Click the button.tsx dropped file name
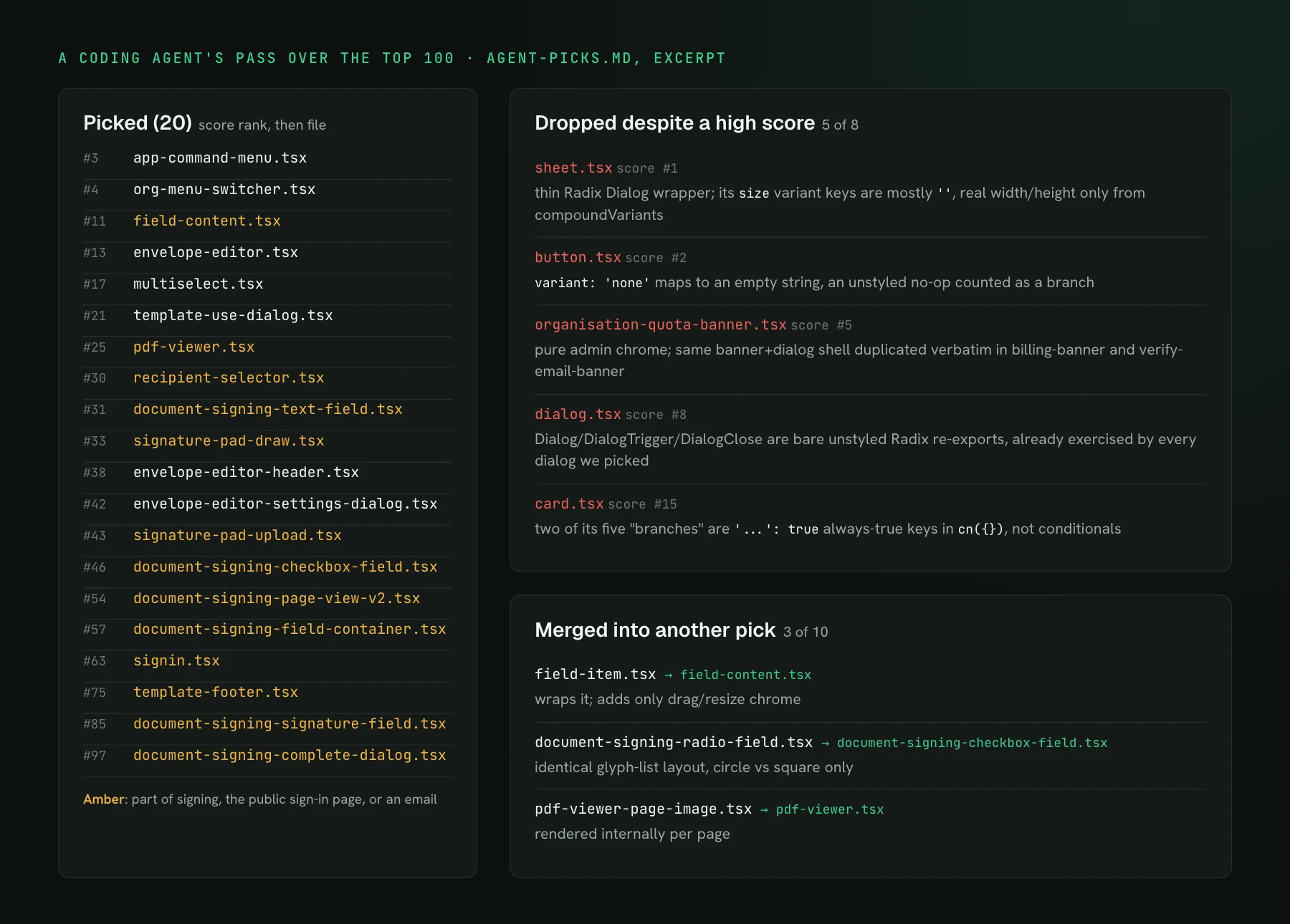Screen dimensions: 1290x924 578,258
